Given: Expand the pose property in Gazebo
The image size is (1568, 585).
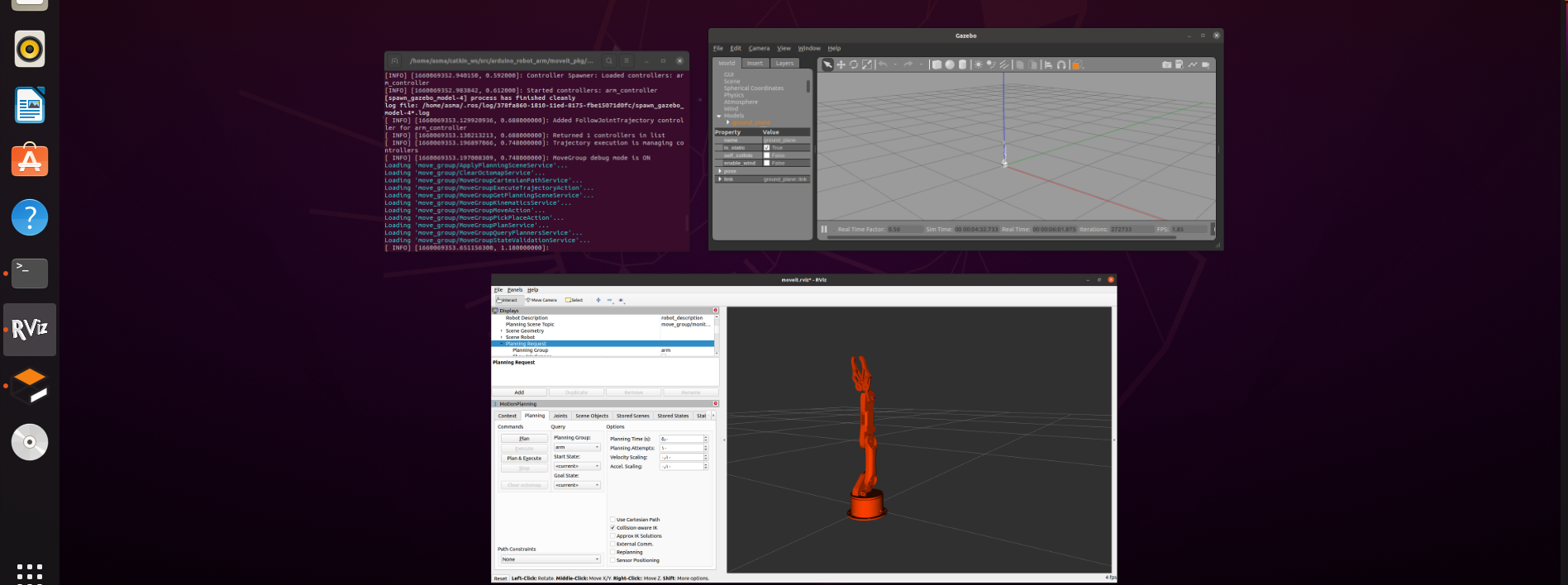Looking at the screenshot, I should point(720,171).
